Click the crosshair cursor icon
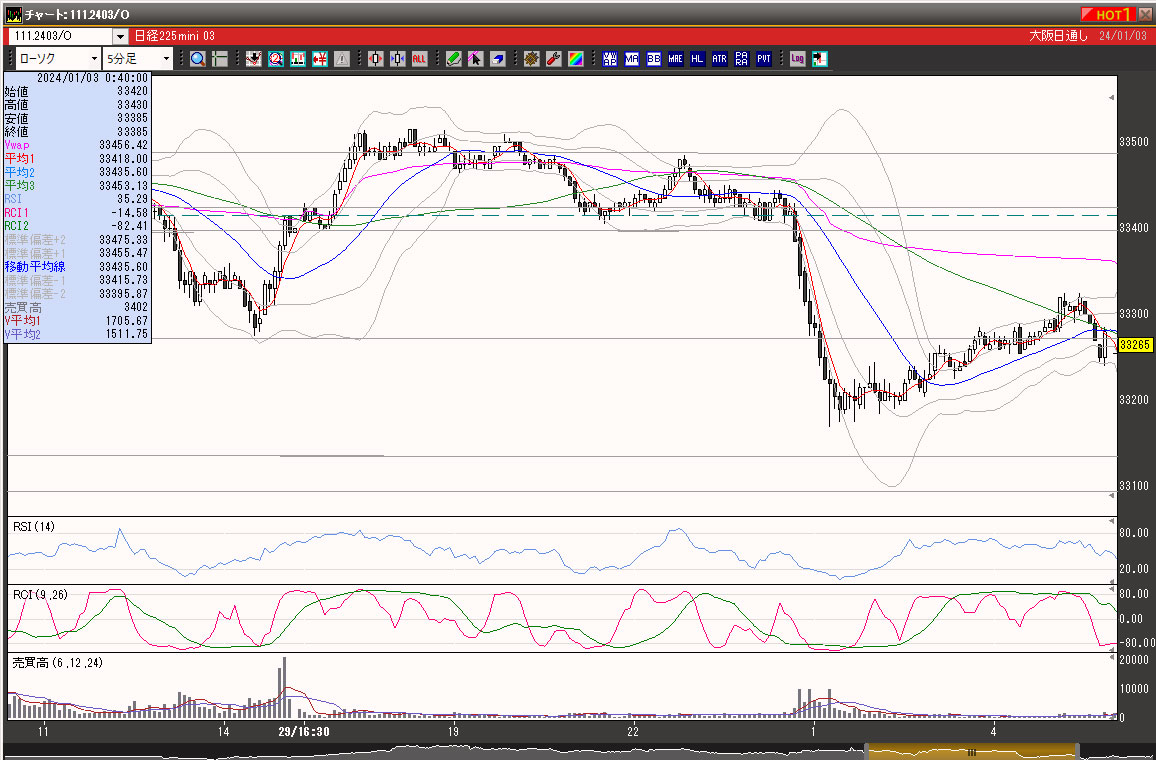Viewport: 1156px width, 760px height. tap(219, 59)
